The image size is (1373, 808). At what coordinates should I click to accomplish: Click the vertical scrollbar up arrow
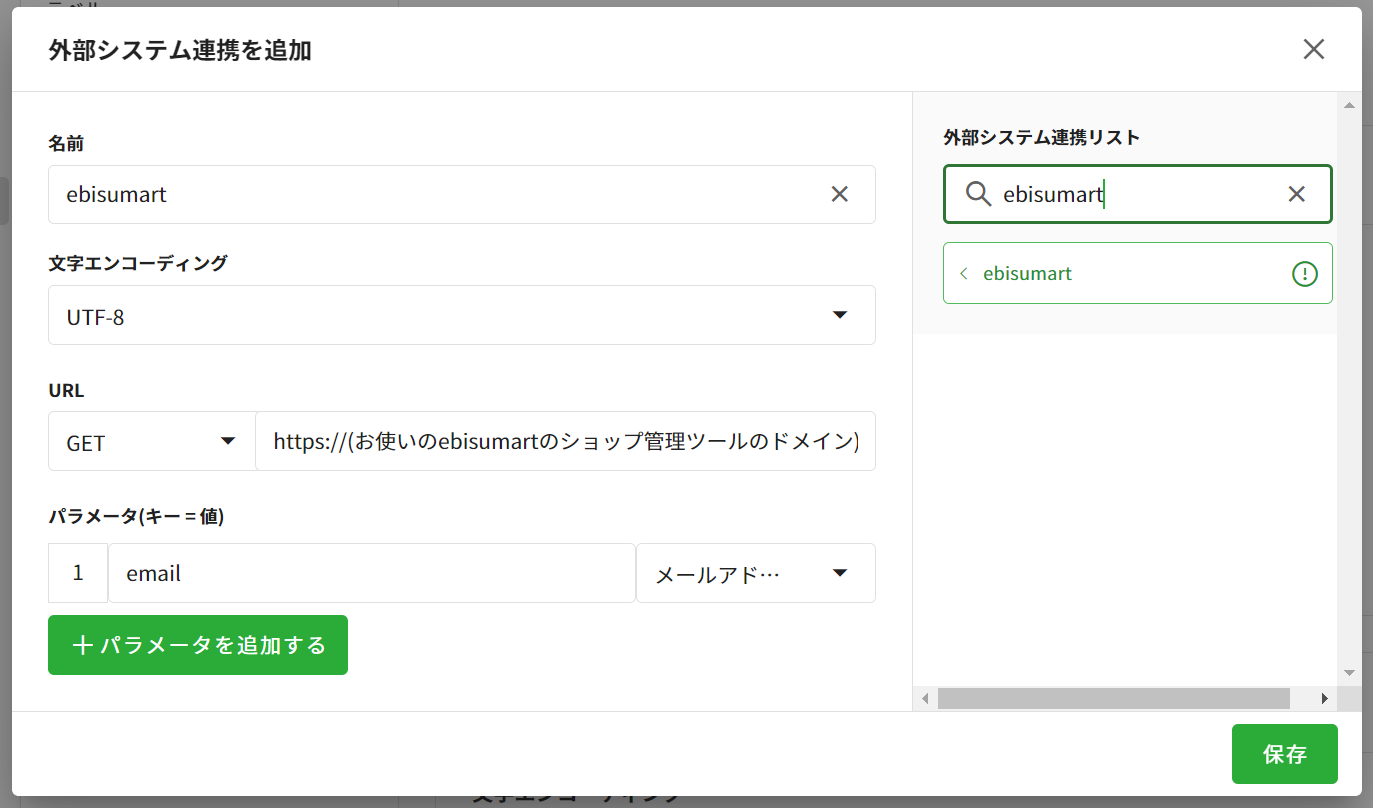click(1349, 106)
